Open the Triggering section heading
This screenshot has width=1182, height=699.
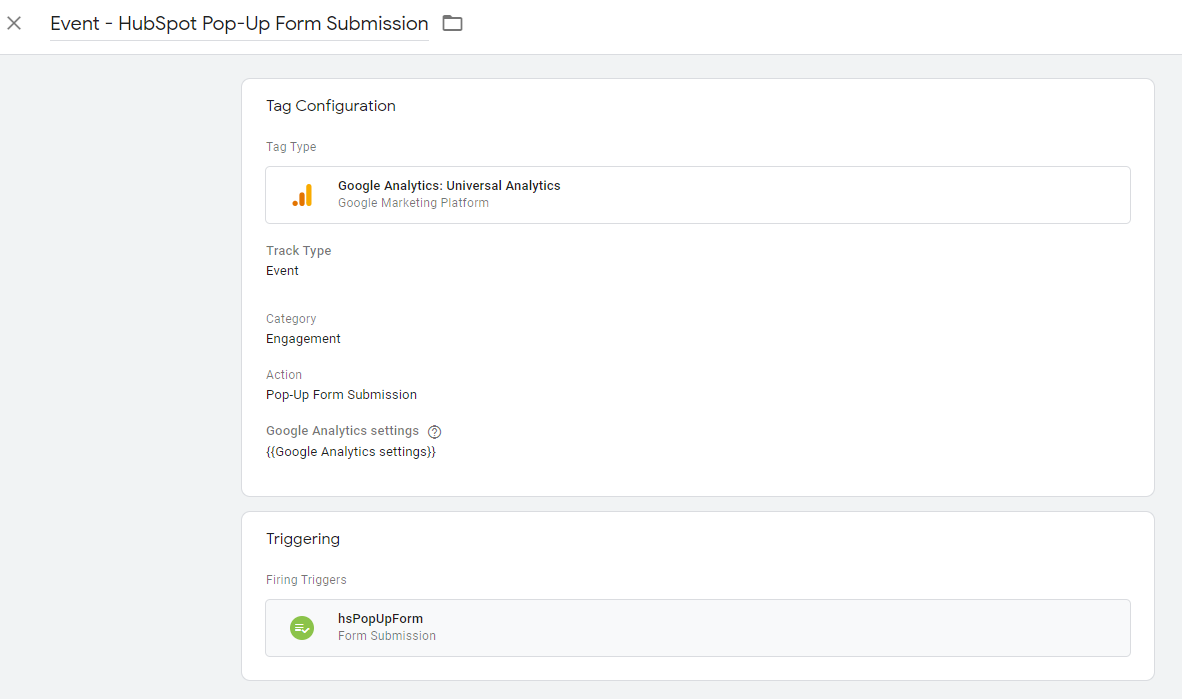point(303,539)
